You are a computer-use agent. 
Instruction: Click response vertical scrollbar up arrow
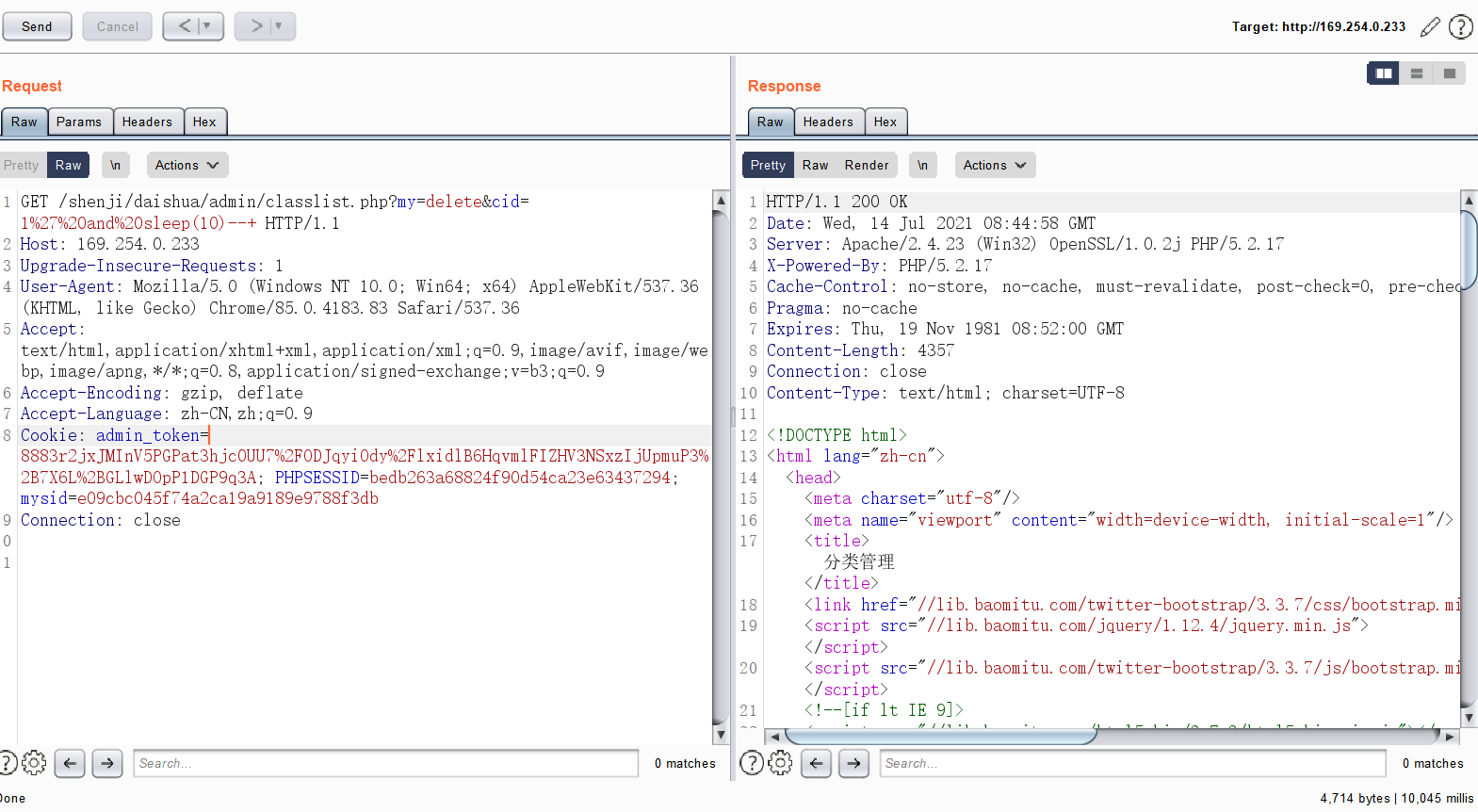coord(1469,200)
